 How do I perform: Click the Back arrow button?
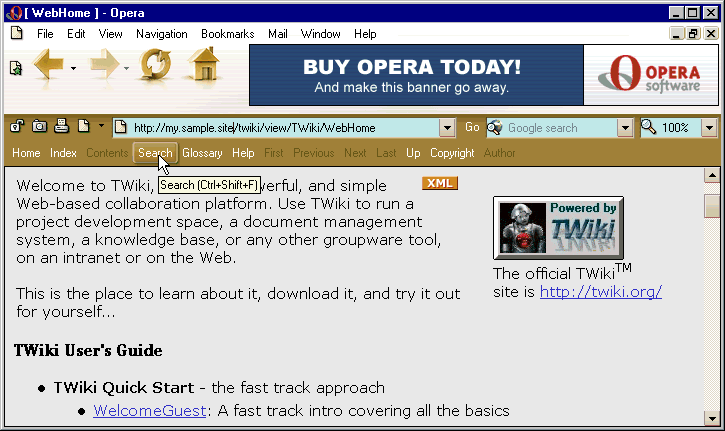click(x=48, y=67)
